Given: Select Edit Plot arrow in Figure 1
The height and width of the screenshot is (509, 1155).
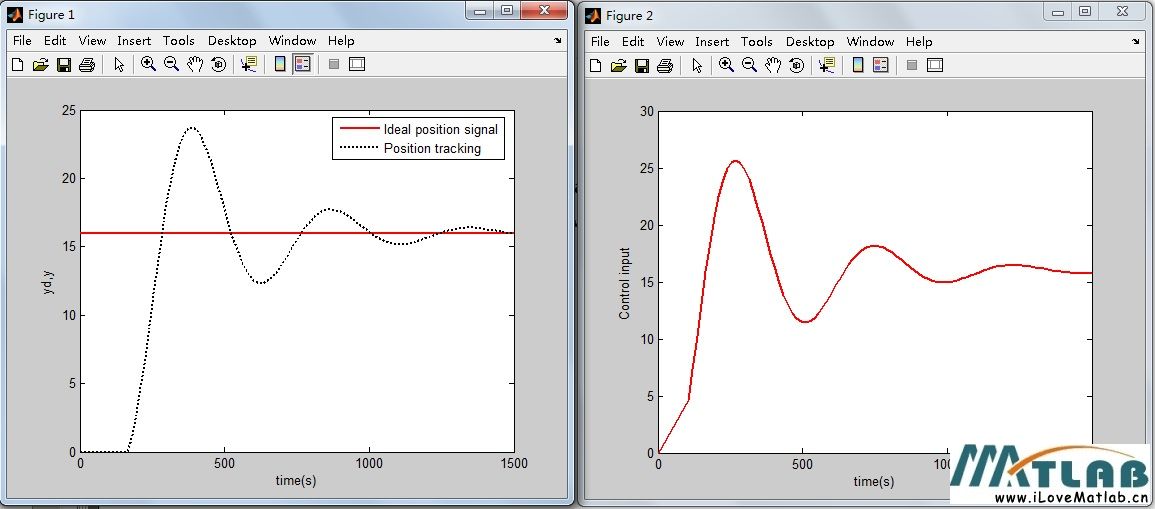Looking at the screenshot, I should [x=119, y=65].
